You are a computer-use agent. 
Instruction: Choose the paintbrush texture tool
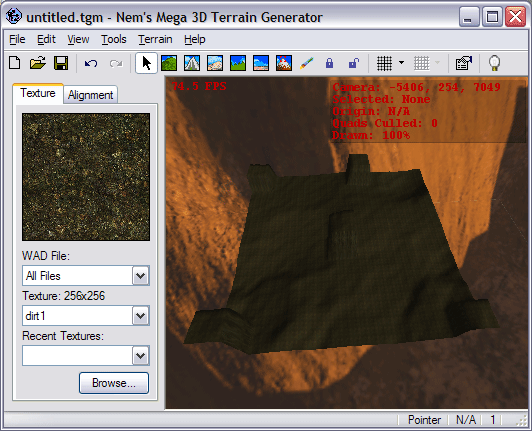point(307,63)
